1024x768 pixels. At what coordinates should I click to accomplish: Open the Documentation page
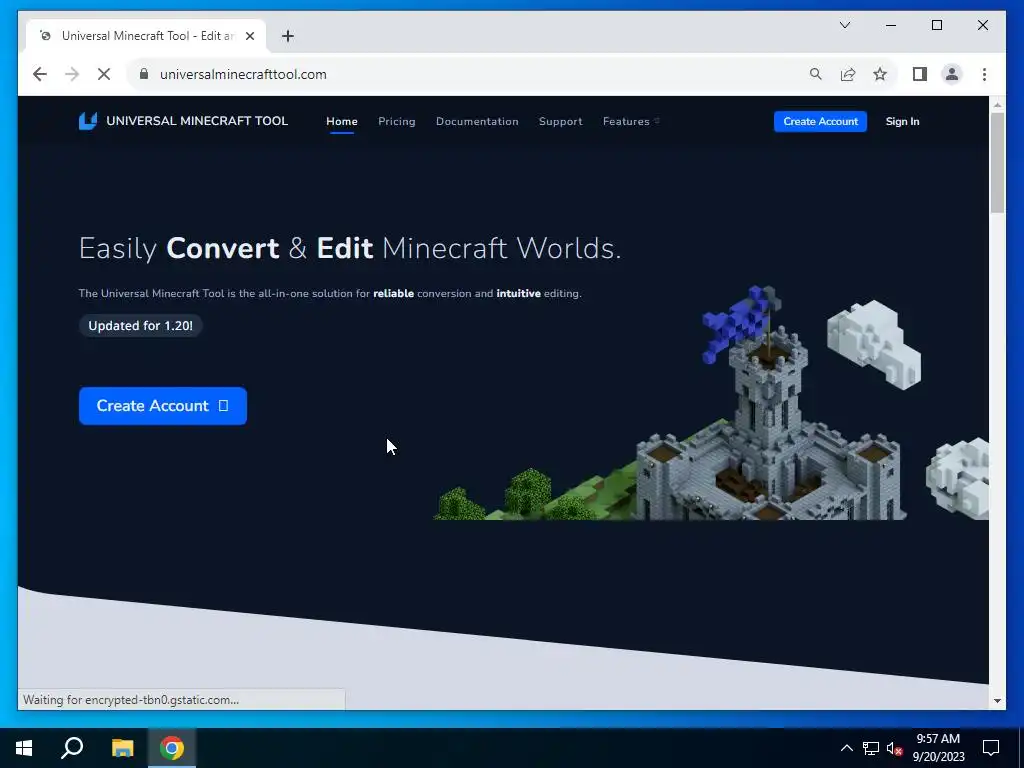pos(477,121)
